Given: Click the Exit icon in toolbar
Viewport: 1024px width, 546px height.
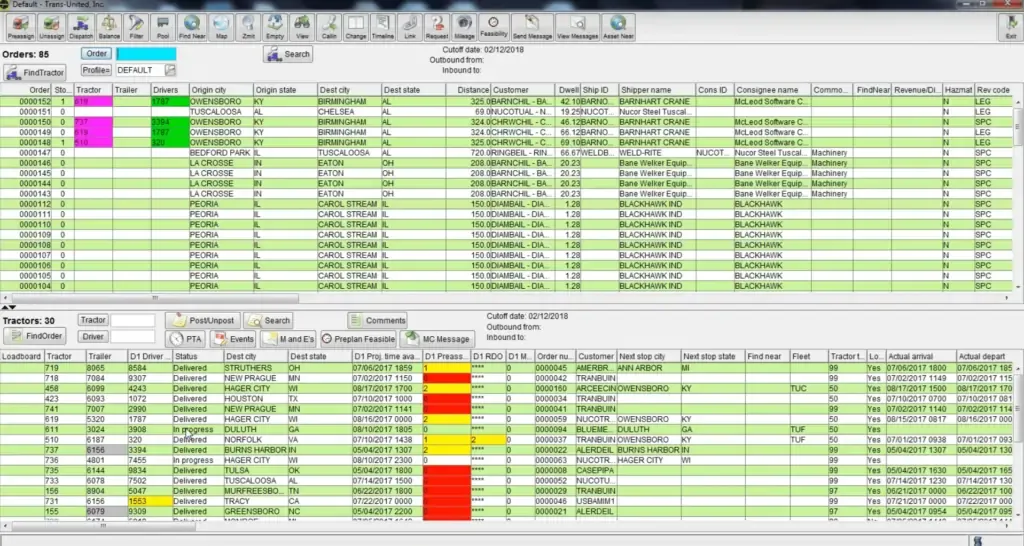Looking at the screenshot, I should pyautogui.click(x=1011, y=27).
